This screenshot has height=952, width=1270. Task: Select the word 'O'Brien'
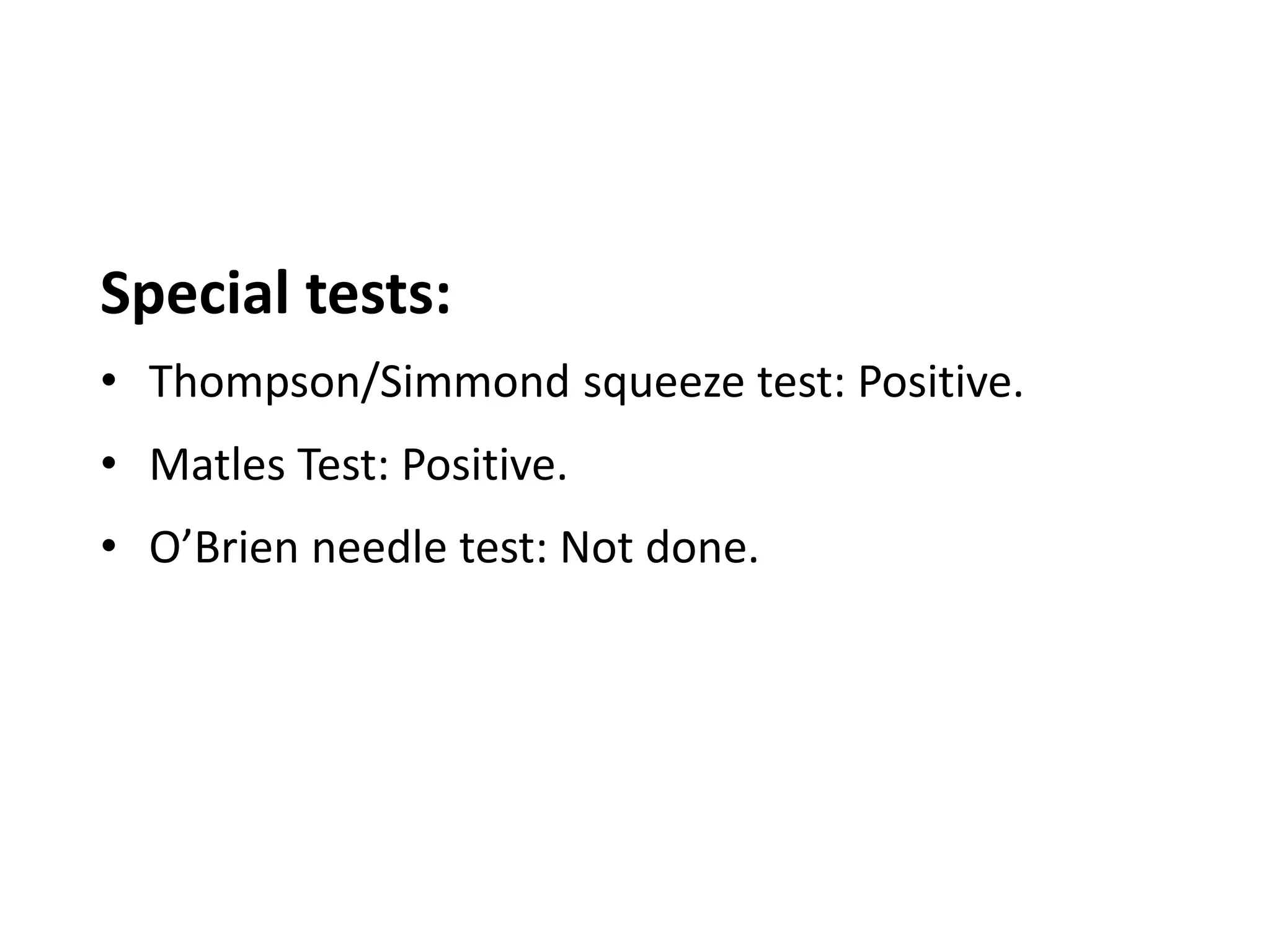pos(224,547)
